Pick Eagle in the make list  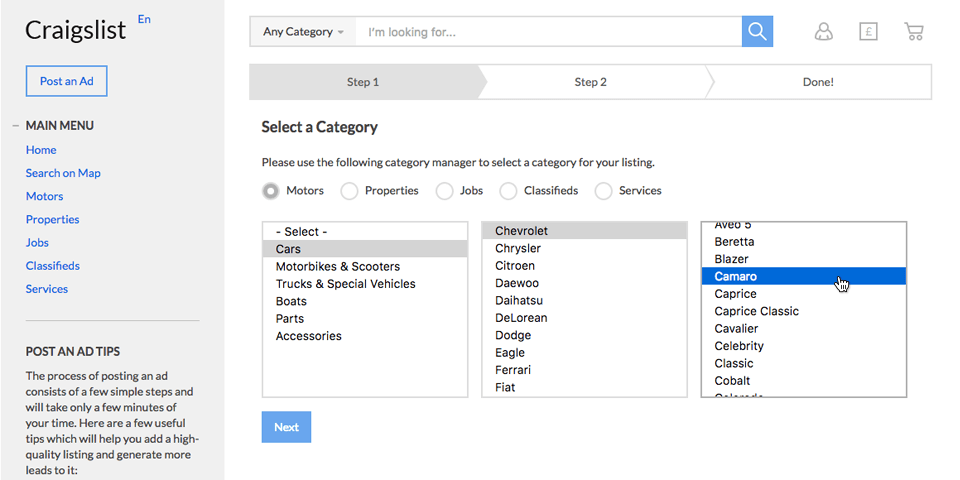pyautogui.click(x=585, y=353)
